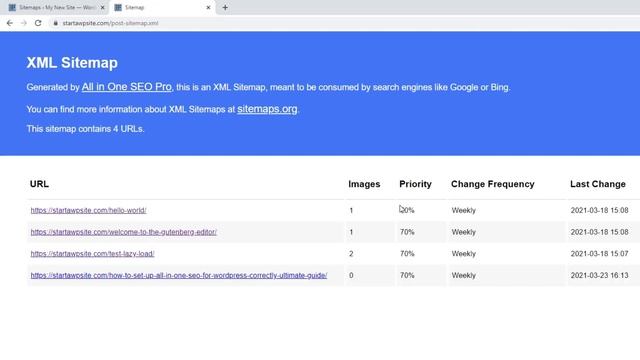Click the Priority column header
Image resolution: width=640 pixels, height=360 pixels.
click(415, 184)
